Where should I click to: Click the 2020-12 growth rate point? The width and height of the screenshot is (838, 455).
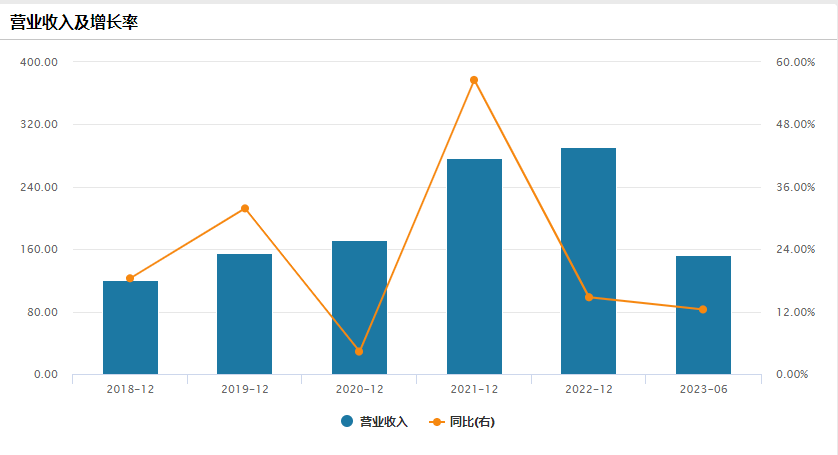[x=359, y=351]
